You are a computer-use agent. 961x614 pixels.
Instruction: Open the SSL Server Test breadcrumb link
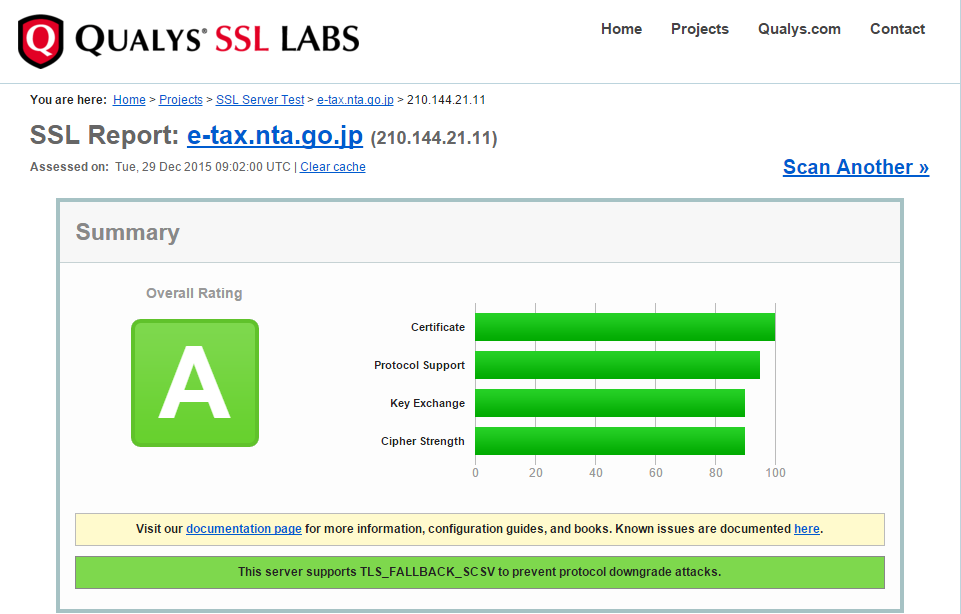coord(260,99)
